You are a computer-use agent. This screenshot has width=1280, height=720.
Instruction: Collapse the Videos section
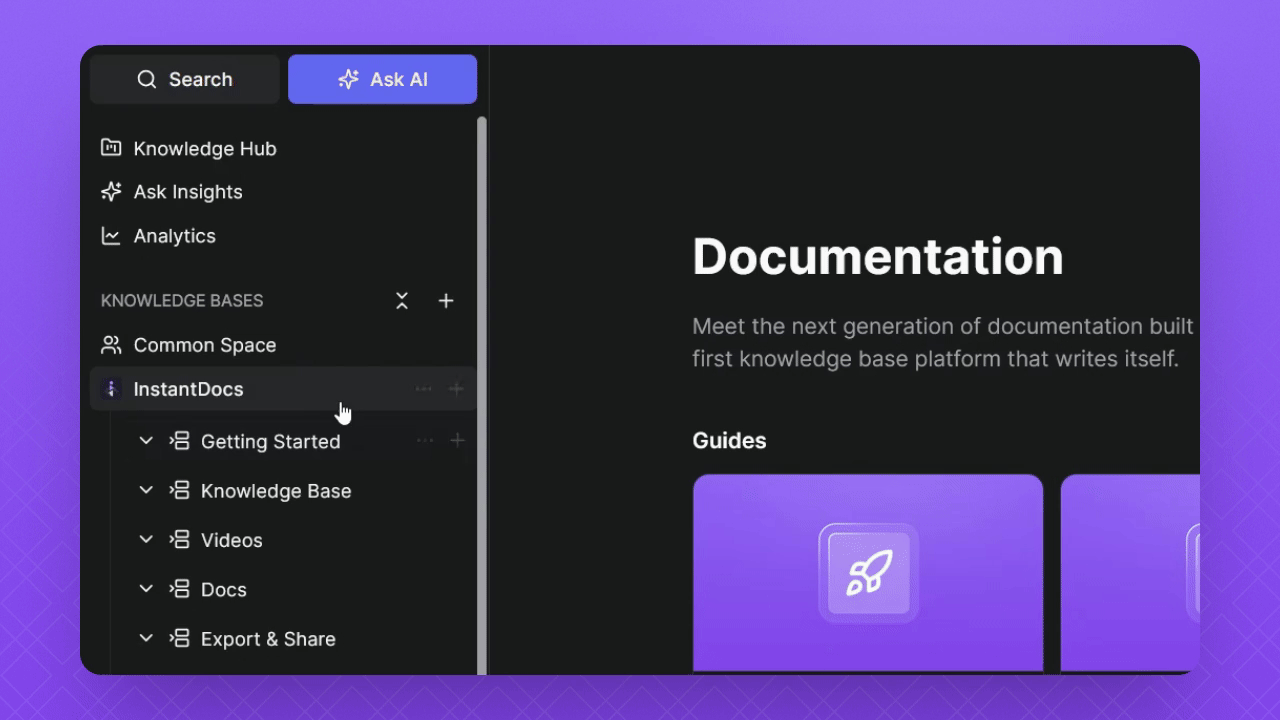[x=146, y=539]
